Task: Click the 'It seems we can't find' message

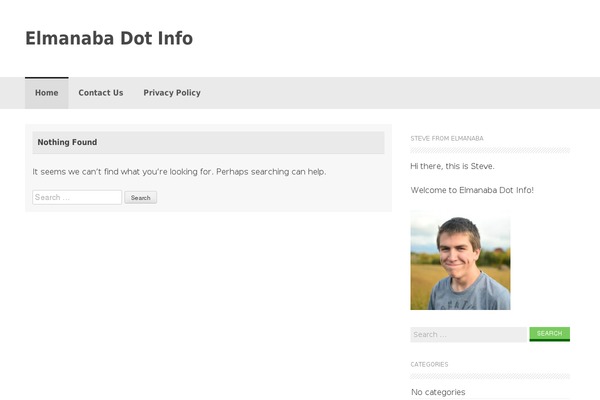Action: (179, 172)
